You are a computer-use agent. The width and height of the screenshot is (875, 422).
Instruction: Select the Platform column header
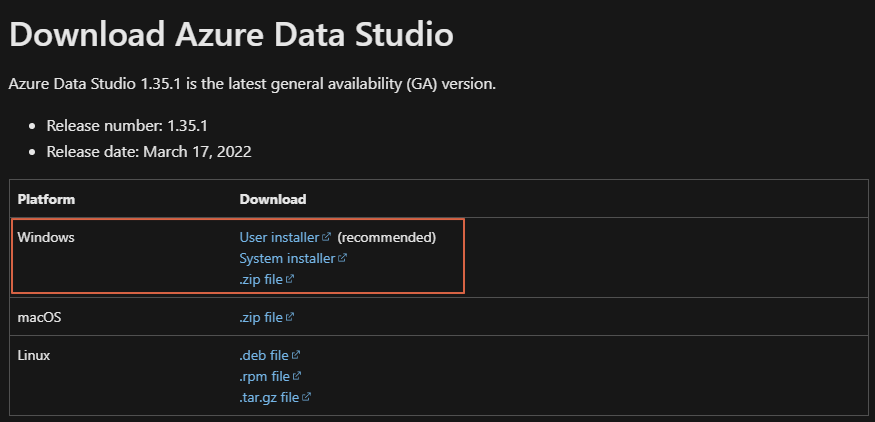46,199
